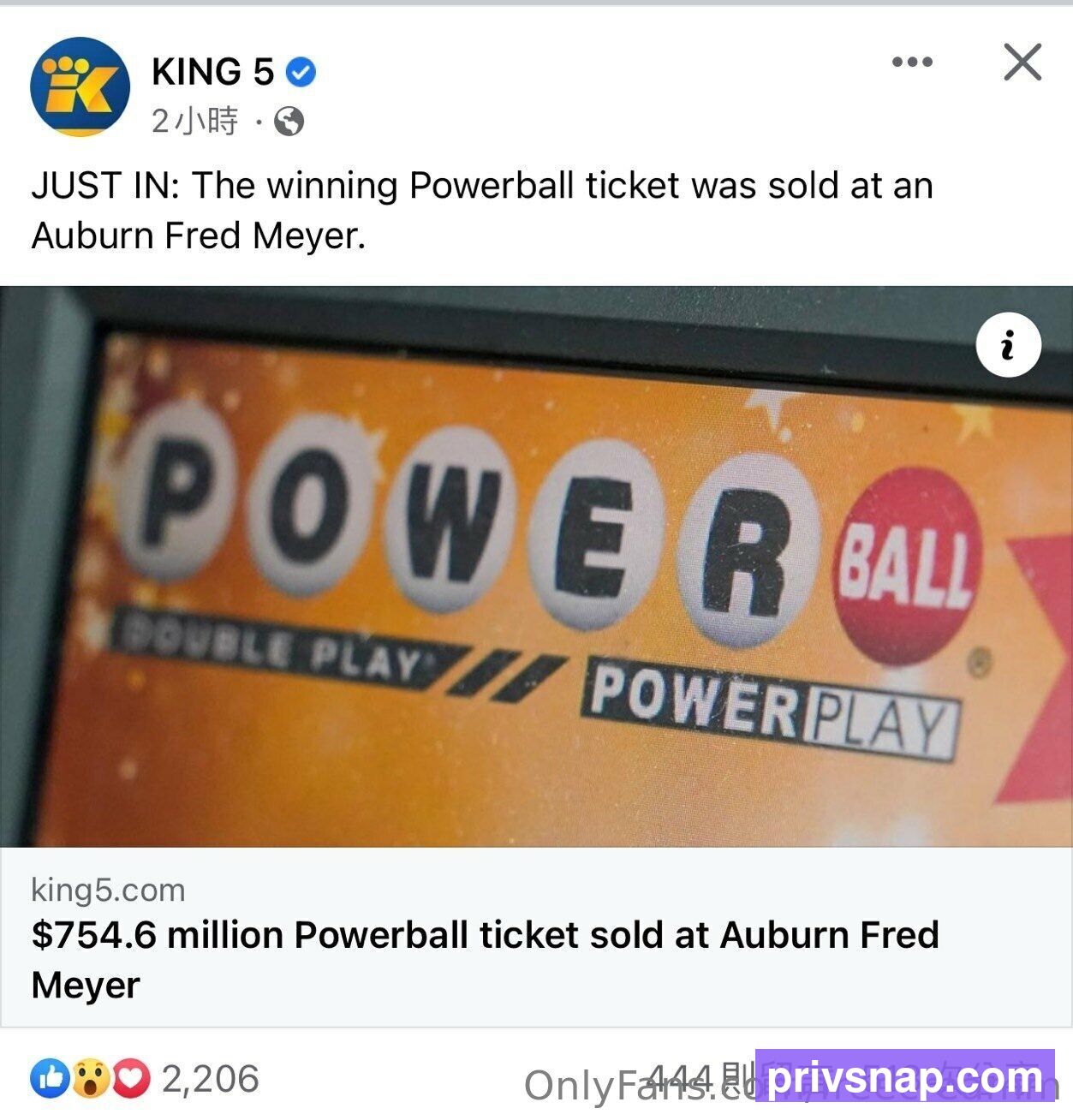The height and width of the screenshot is (1120, 1073).
Task: Click the globe public-audience icon
Action: pos(289,122)
